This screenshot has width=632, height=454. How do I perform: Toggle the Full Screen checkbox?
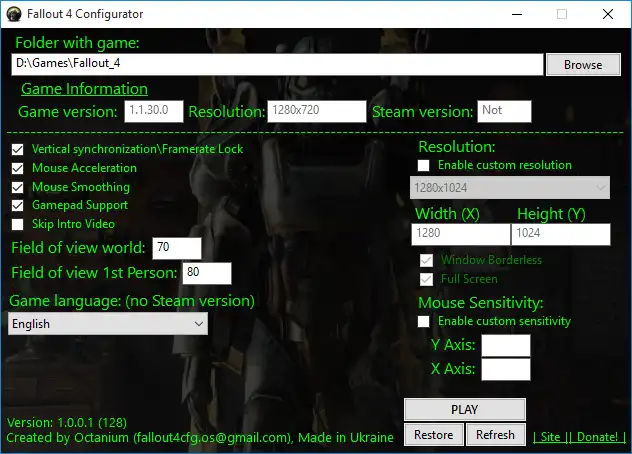pyautogui.click(x=426, y=279)
